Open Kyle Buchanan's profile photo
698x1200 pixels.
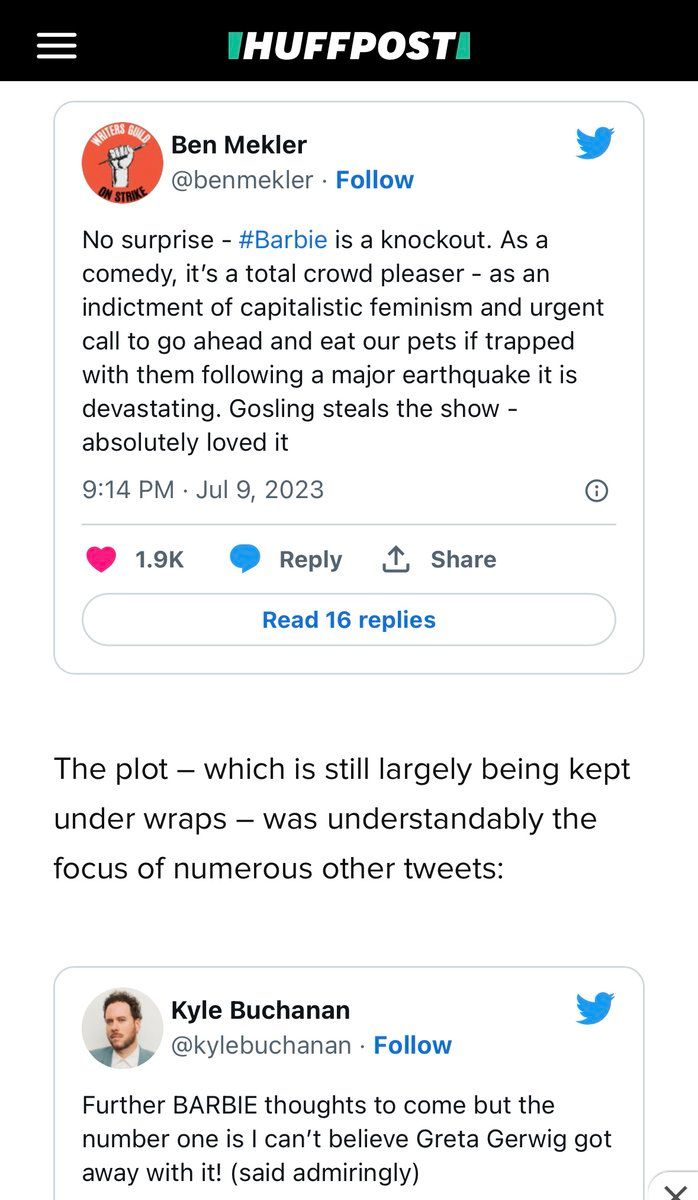(122, 1028)
